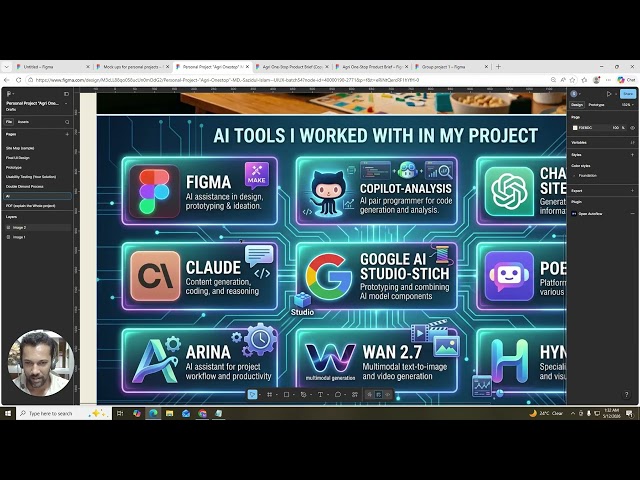Open the Actions tool in toolbar
Image resolution: width=640 pixels, height=480 pixels.
tap(355, 395)
